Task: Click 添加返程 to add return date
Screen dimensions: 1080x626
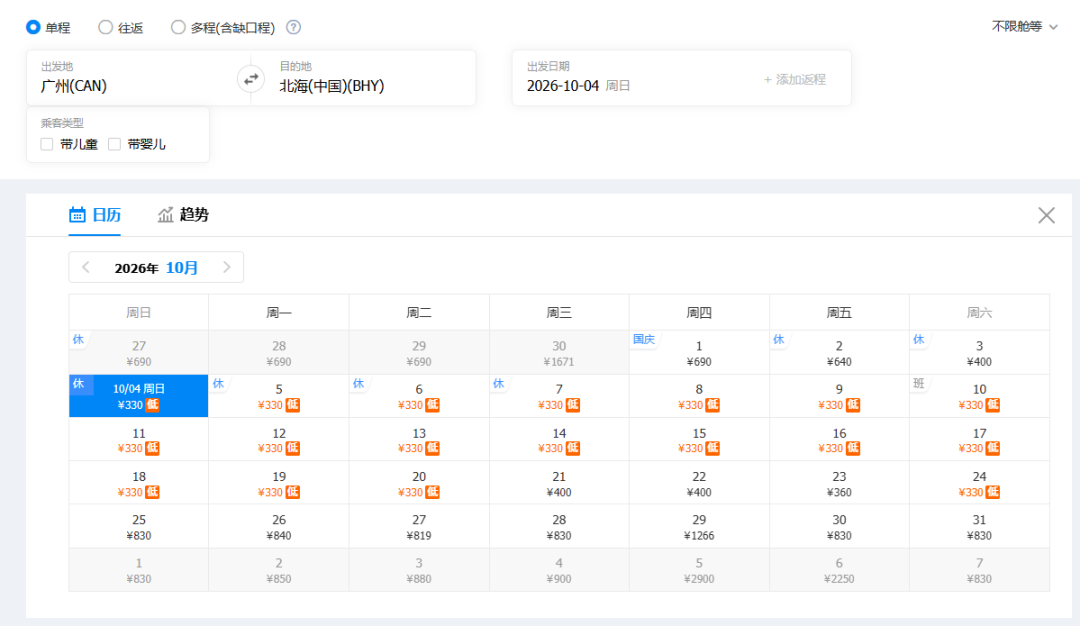Action: [x=794, y=79]
